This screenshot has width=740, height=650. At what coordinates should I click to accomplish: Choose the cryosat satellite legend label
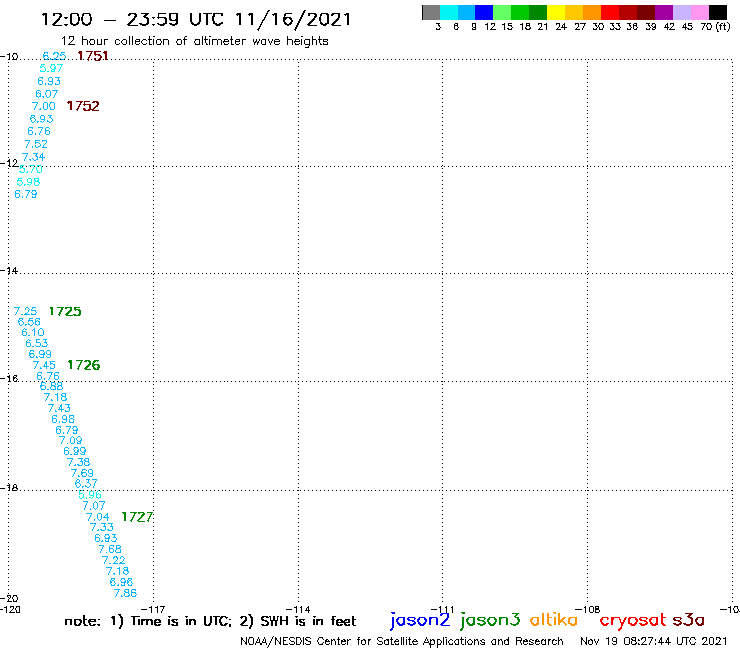633,620
